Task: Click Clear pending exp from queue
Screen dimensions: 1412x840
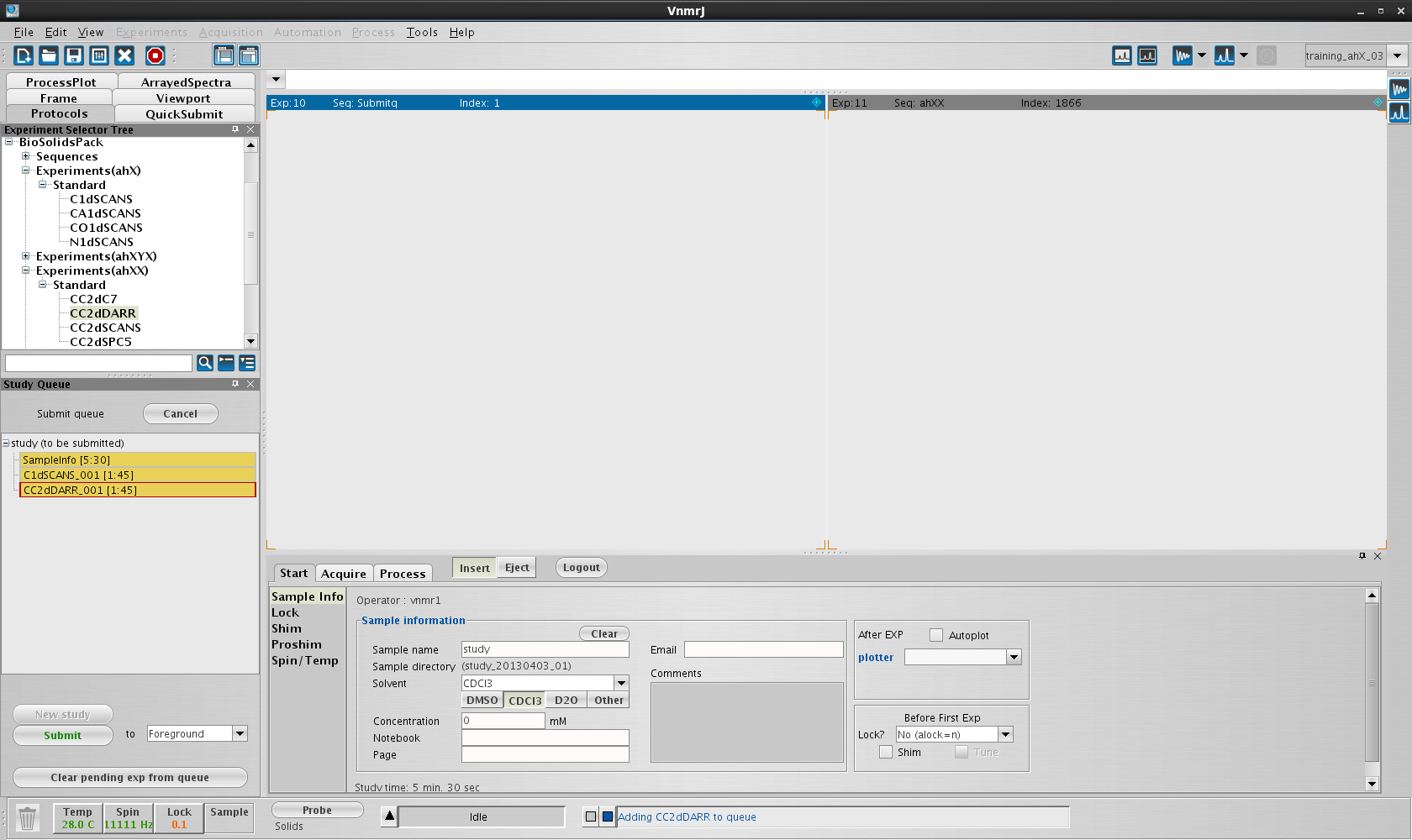Action: [x=130, y=778]
